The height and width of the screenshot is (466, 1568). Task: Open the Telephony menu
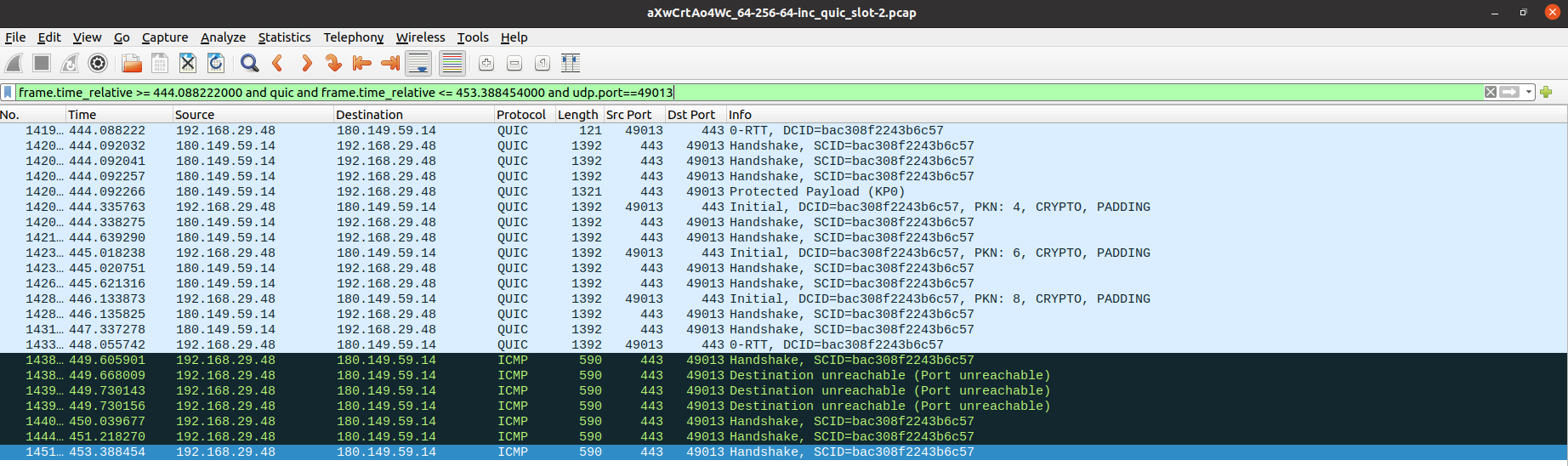pyautogui.click(x=353, y=37)
